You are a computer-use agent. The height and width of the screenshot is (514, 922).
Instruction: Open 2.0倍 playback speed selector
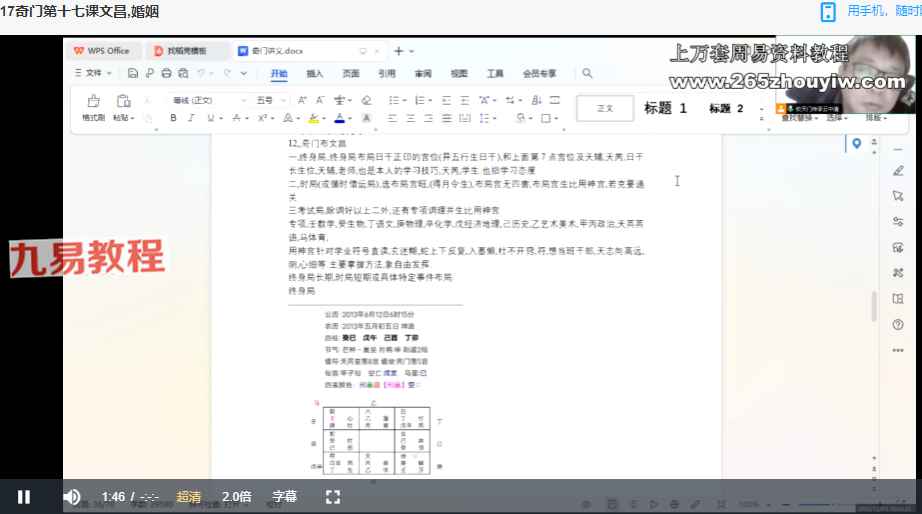click(x=237, y=497)
